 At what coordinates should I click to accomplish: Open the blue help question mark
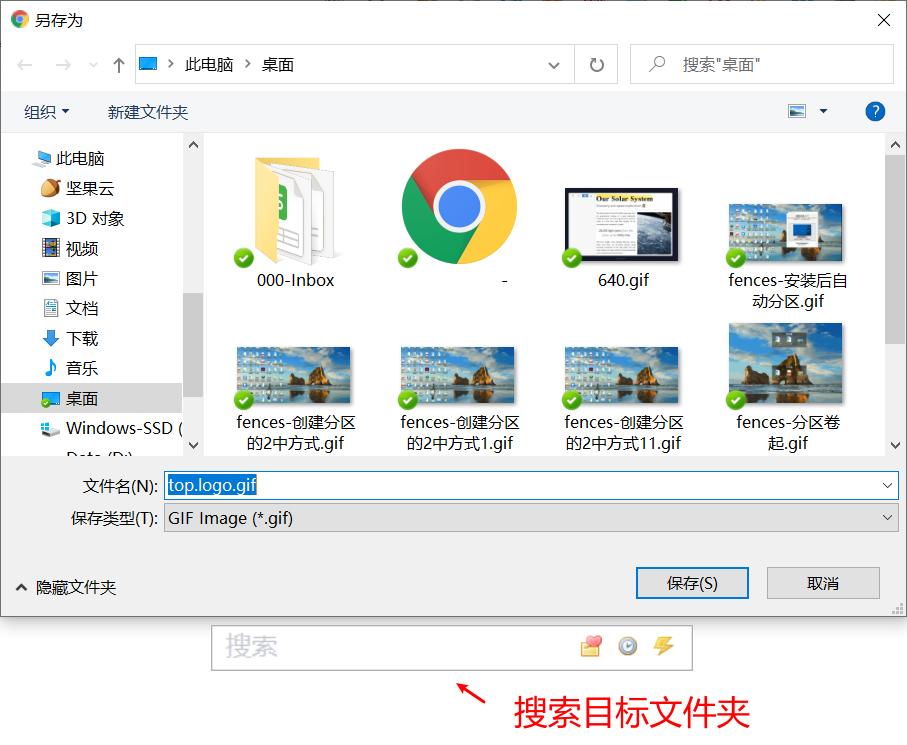pyautogui.click(x=875, y=111)
